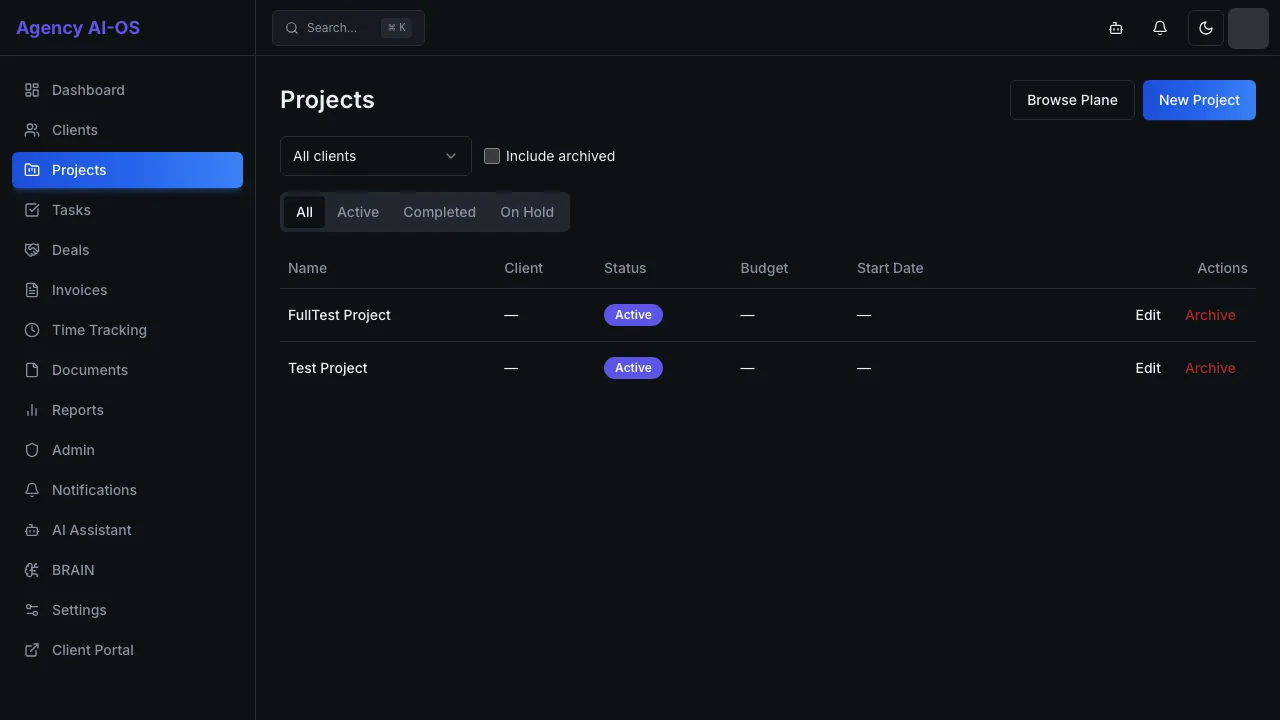The width and height of the screenshot is (1280, 720).
Task: Switch to the On Hold tab
Action: point(527,212)
